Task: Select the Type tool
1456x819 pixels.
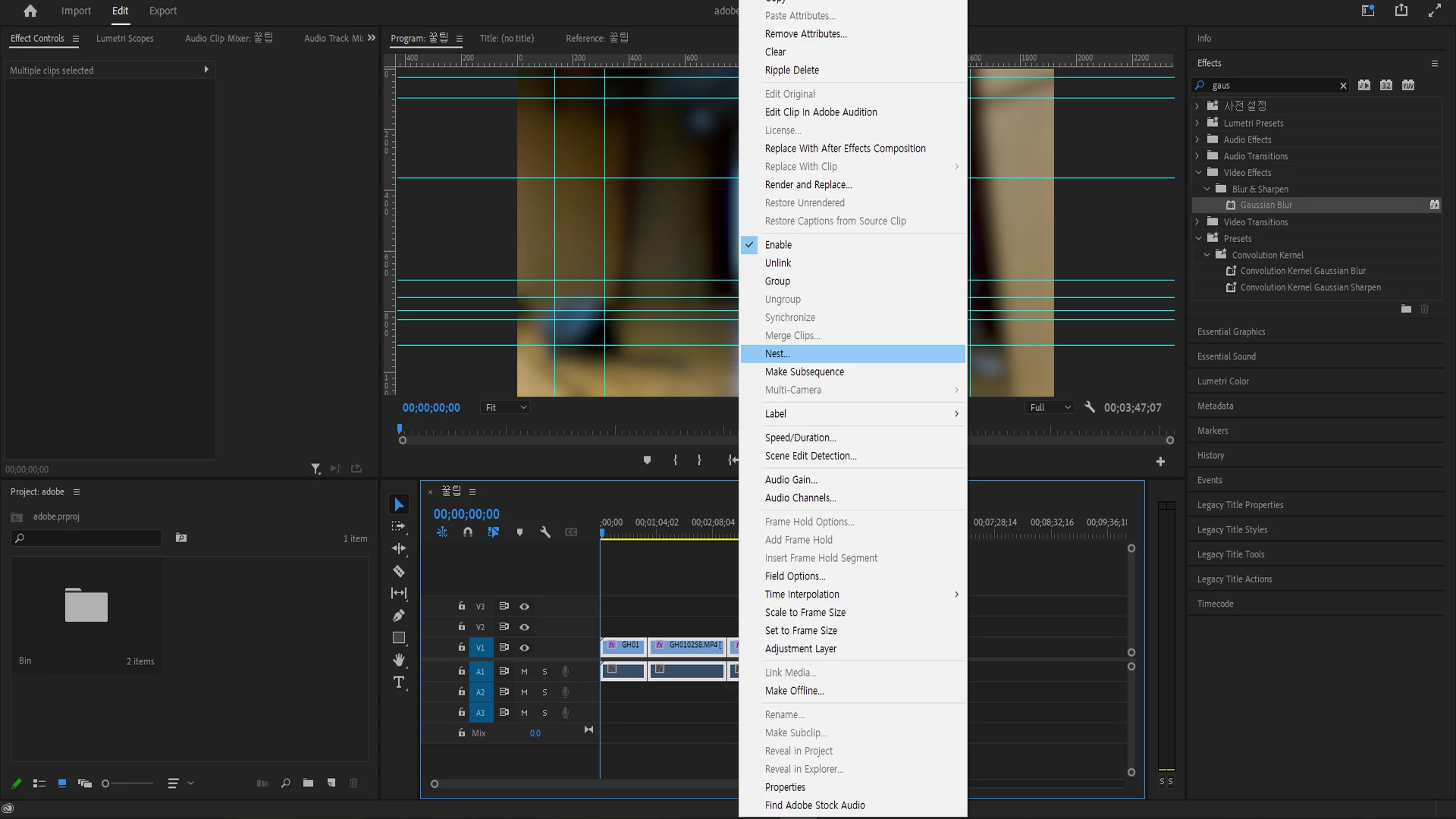Action: pyautogui.click(x=399, y=682)
